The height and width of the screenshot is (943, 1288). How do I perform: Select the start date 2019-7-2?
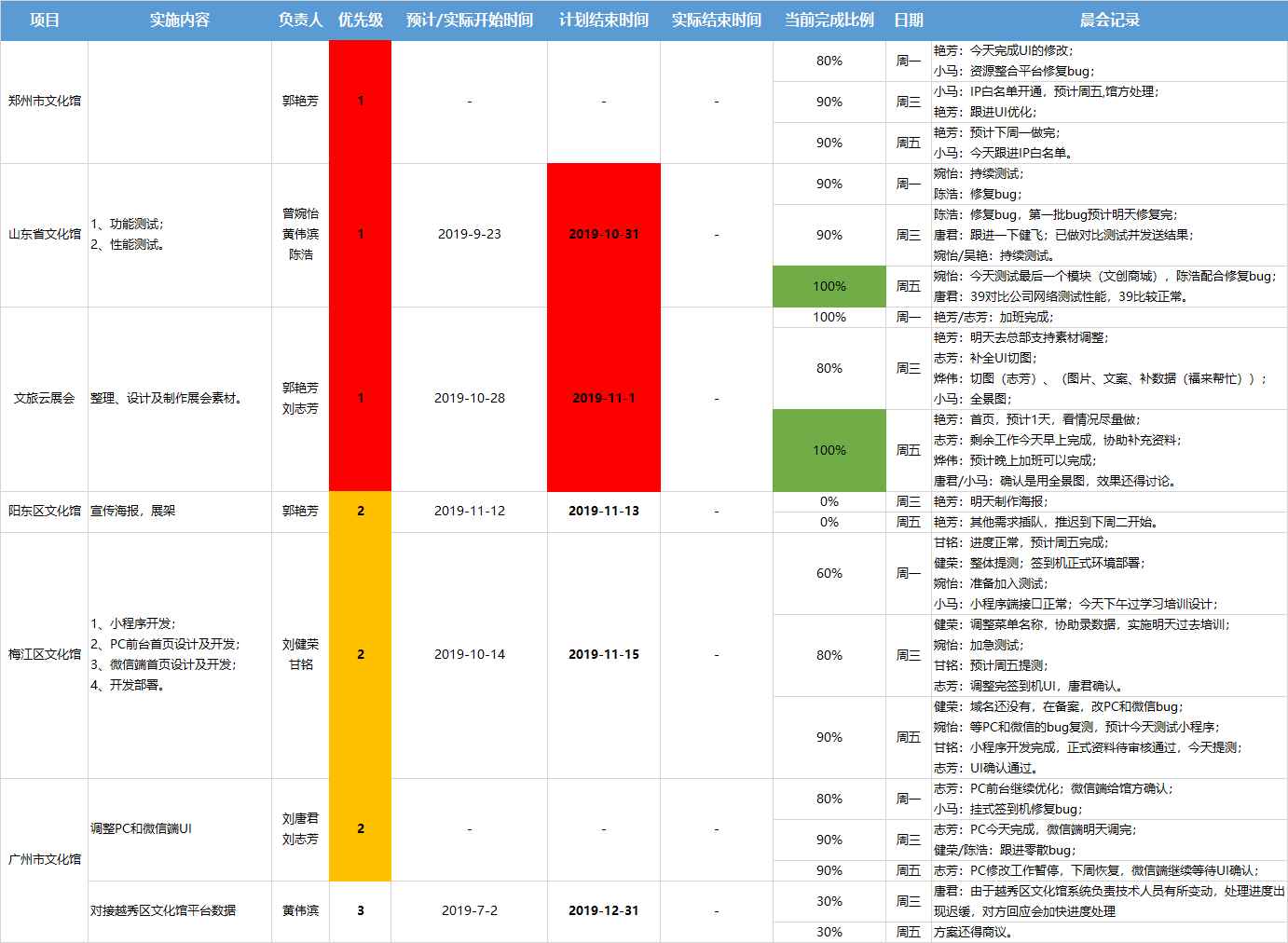pos(470,911)
